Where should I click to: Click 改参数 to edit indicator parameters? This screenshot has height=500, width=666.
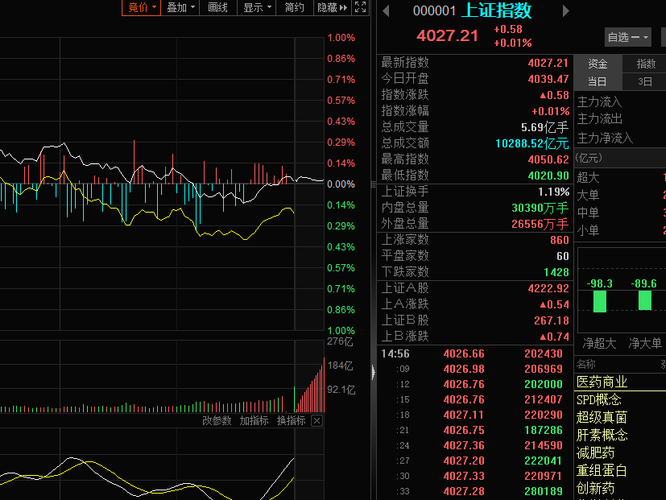[217, 421]
